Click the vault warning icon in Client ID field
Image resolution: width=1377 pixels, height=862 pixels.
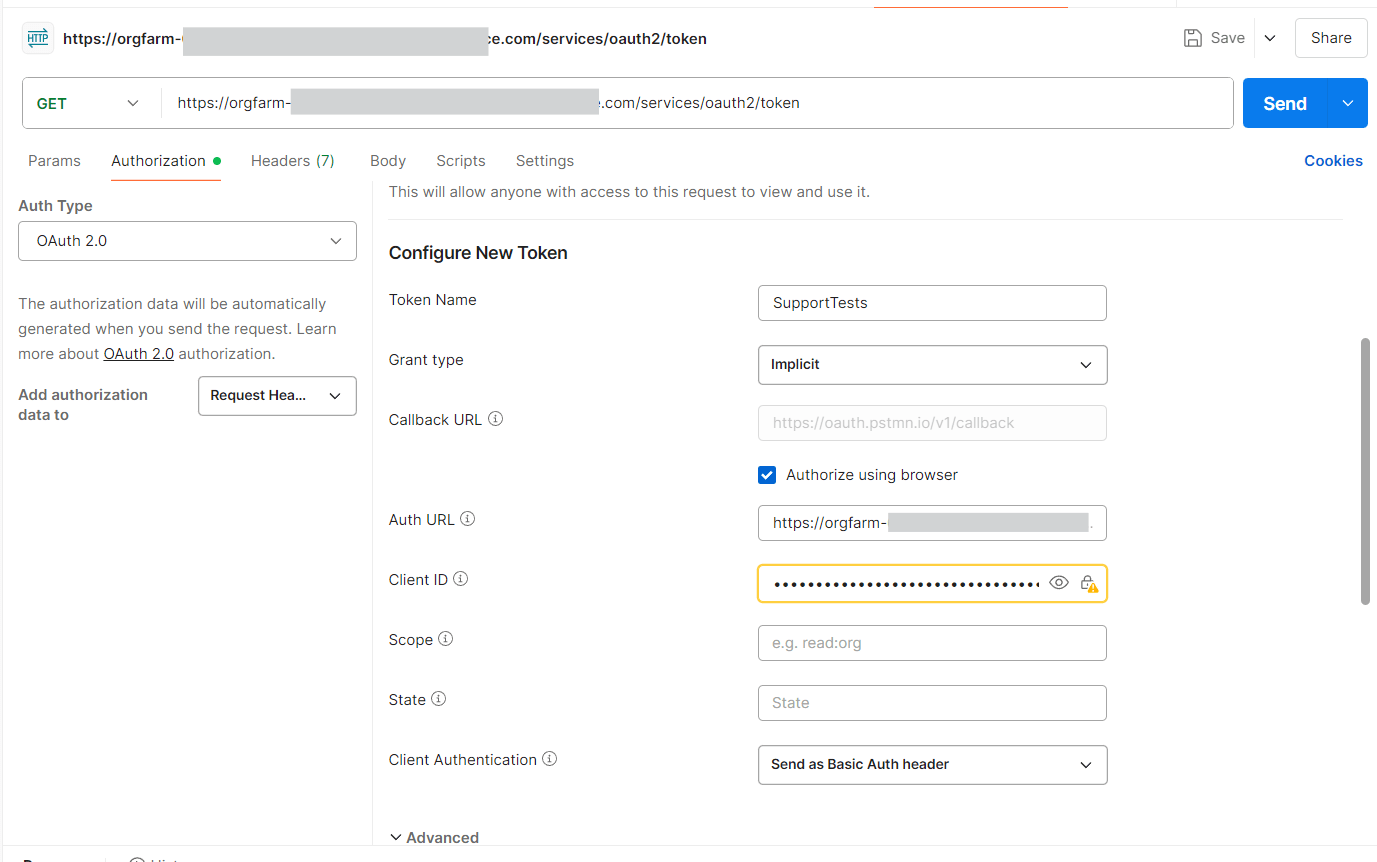click(1090, 583)
